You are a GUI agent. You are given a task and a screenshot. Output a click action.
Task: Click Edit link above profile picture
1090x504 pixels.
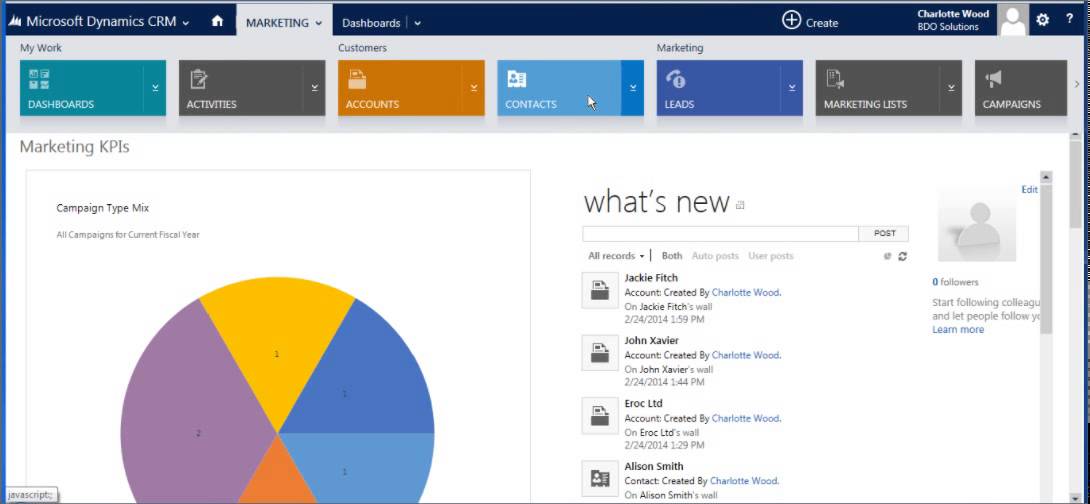[x=1029, y=189]
